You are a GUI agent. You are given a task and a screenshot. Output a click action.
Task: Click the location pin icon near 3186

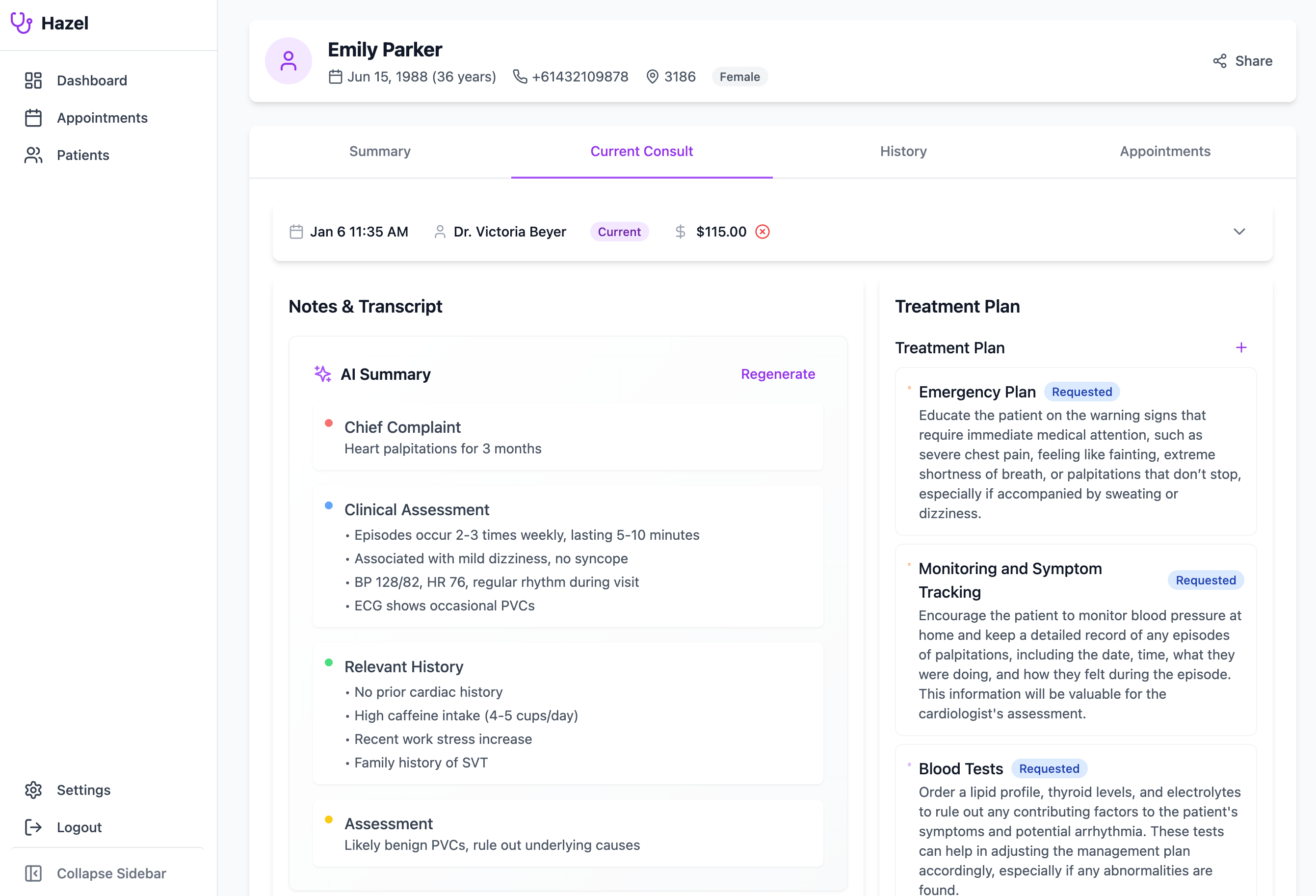[652, 77]
